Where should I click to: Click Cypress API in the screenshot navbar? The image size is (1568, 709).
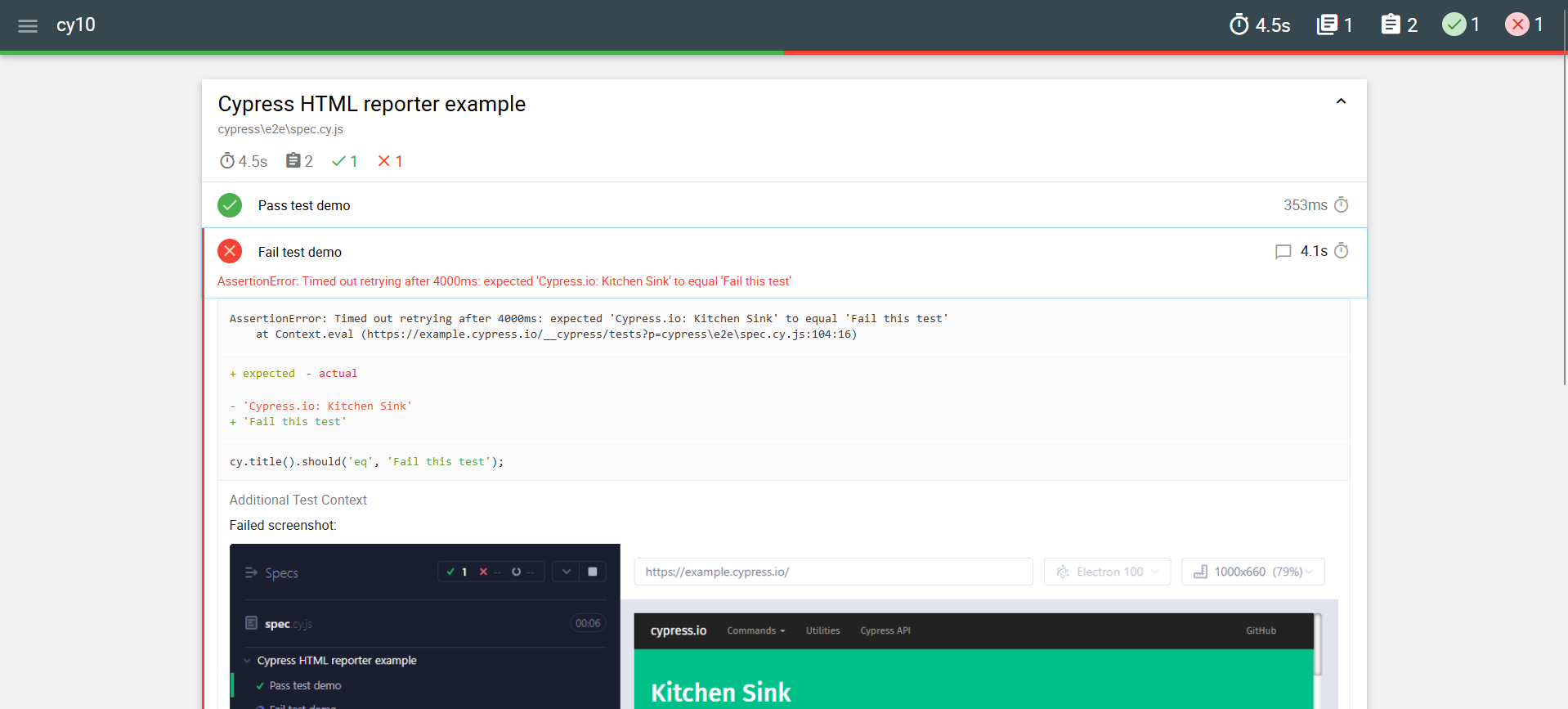[x=885, y=630]
